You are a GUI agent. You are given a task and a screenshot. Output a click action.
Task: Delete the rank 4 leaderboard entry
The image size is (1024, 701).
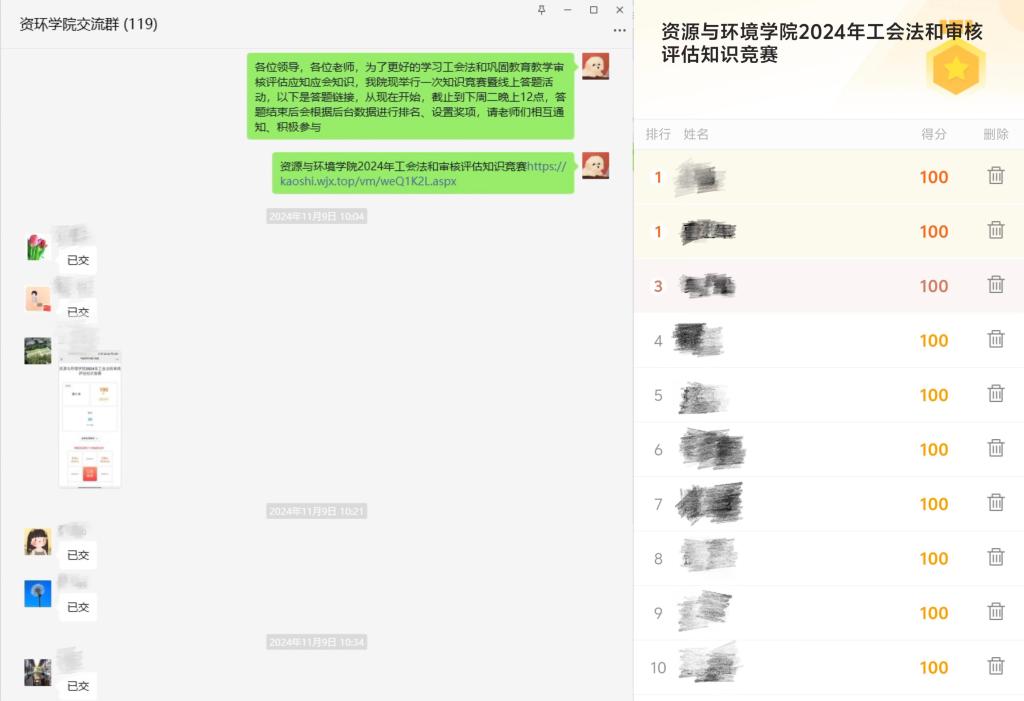pos(995,338)
